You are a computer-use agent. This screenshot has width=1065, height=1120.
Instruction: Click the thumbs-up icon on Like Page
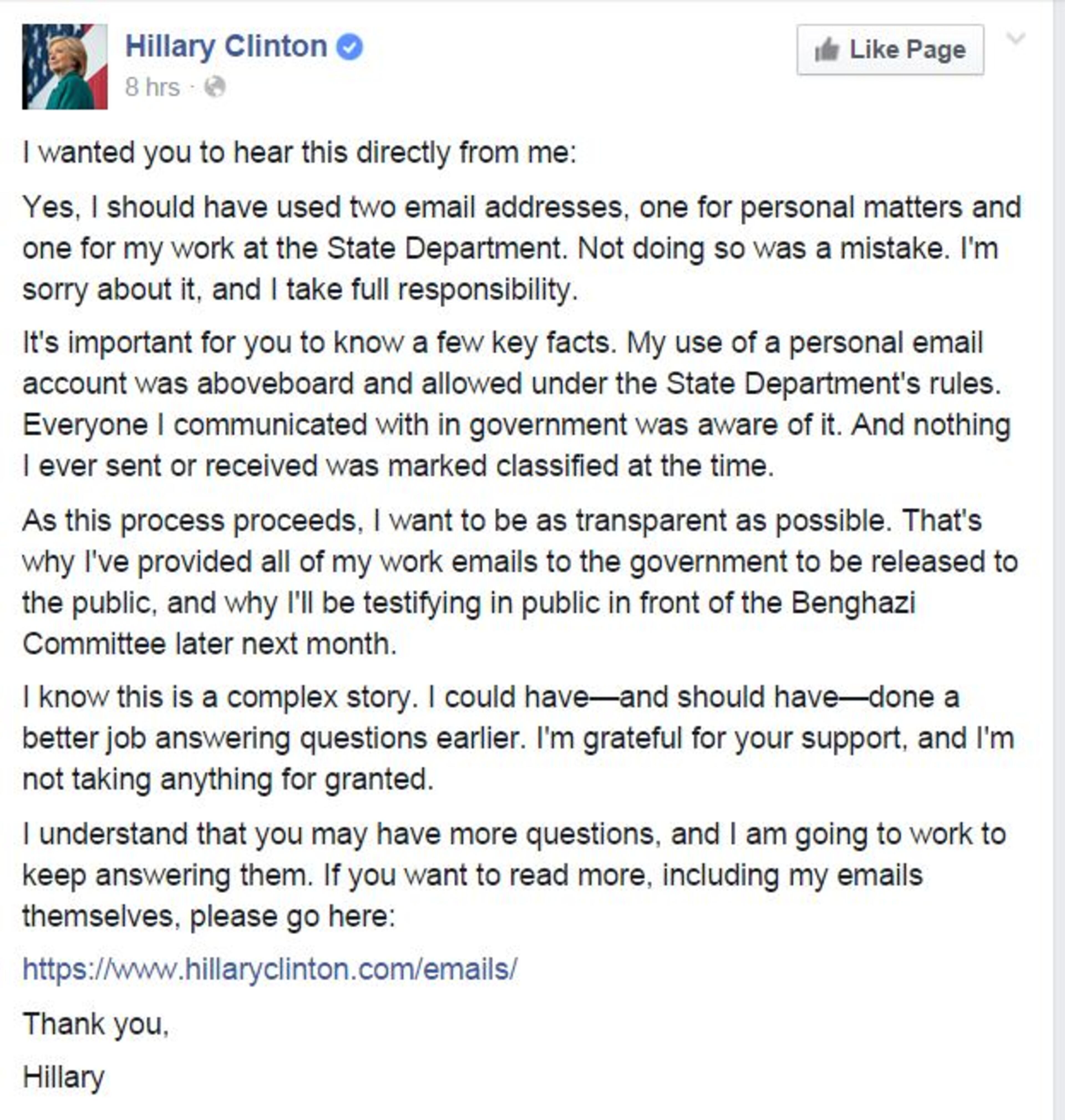point(826,50)
